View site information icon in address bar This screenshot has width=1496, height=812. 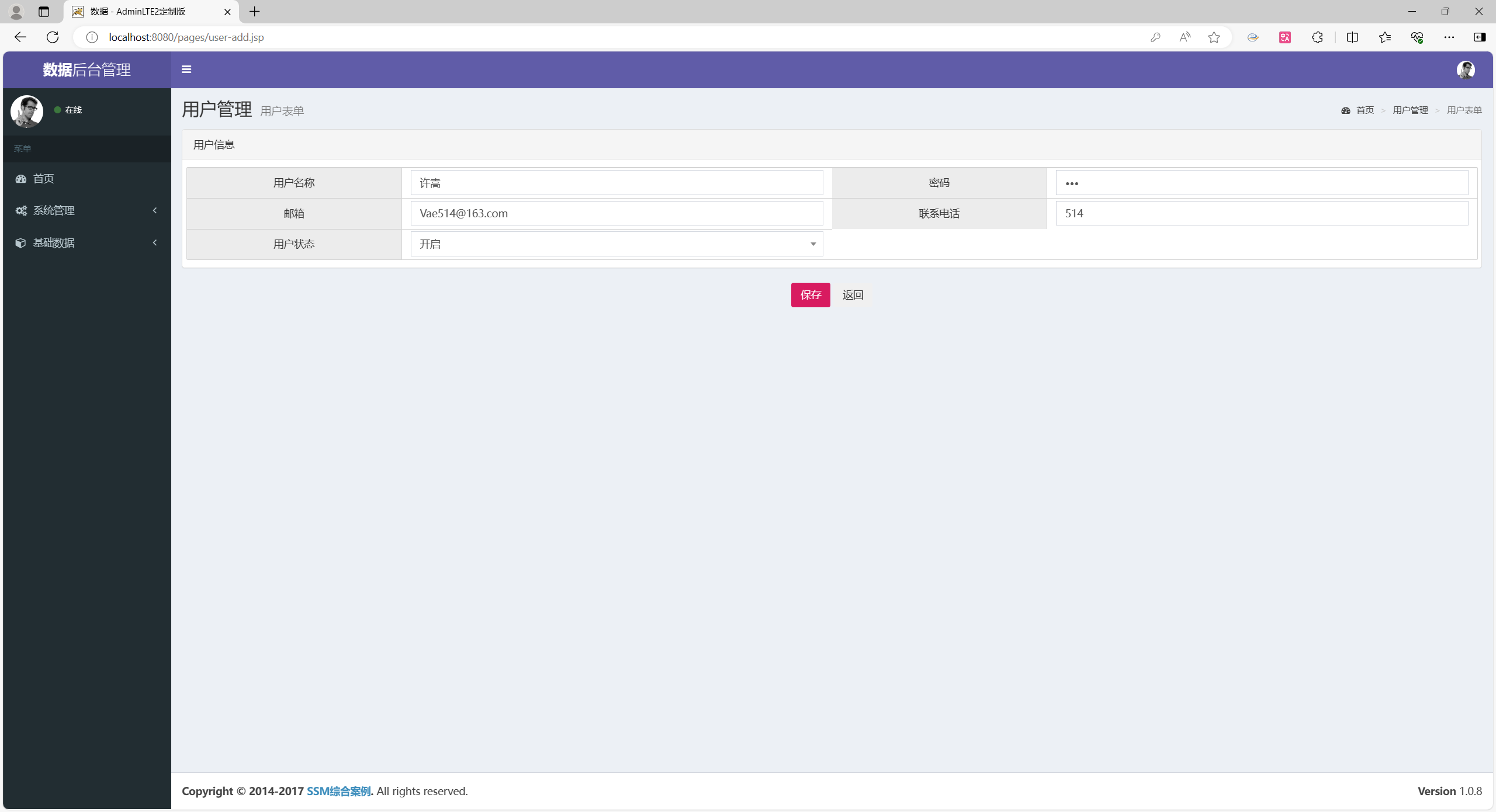(x=92, y=37)
